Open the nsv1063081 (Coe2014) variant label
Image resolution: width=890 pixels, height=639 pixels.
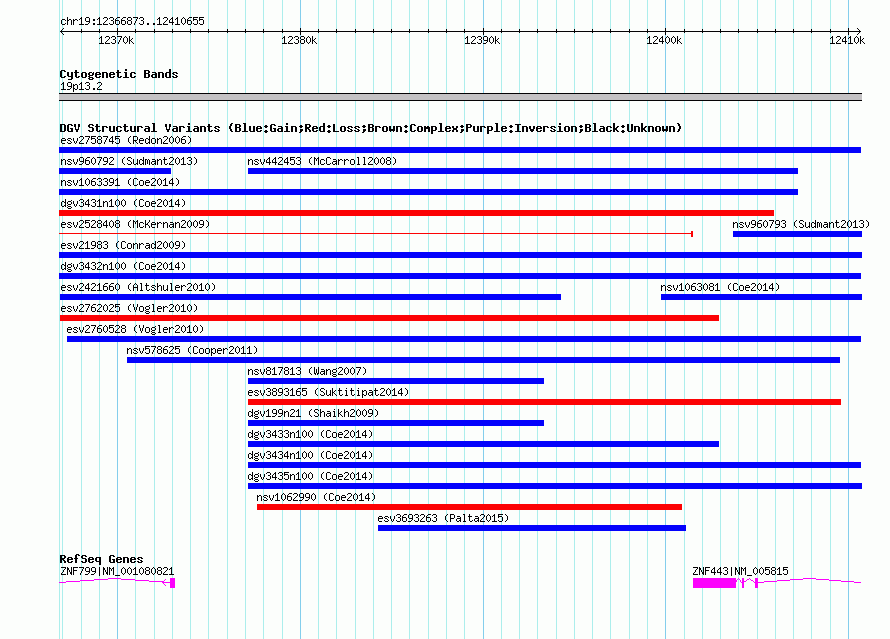720,287
